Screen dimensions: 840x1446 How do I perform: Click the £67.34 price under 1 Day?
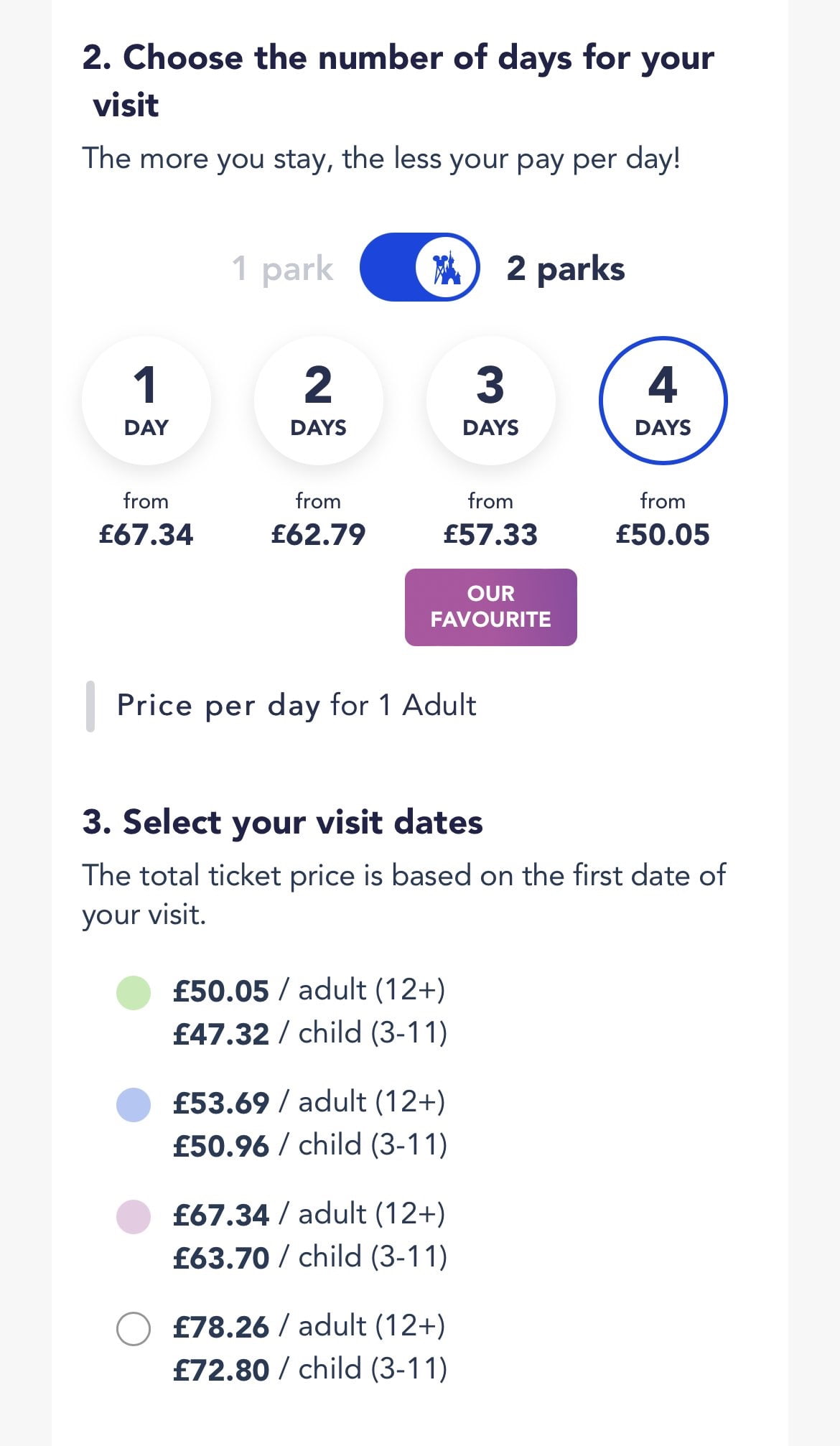pyautogui.click(x=146, y=535)
